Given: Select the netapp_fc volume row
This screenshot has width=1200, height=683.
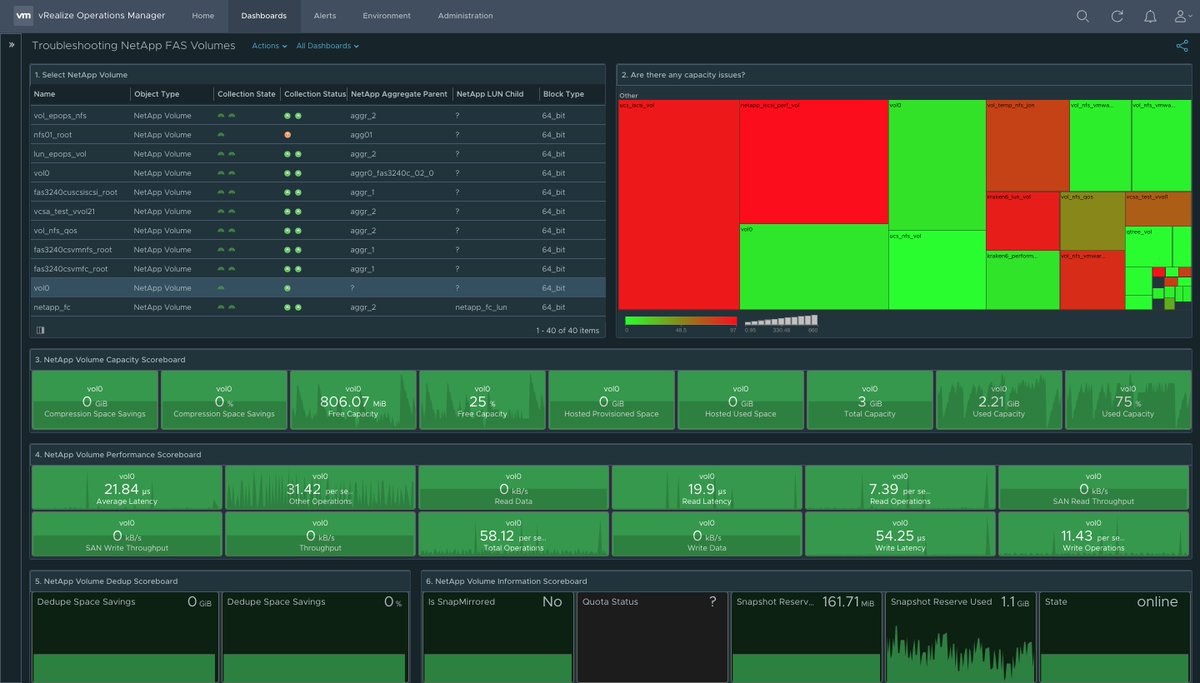Looking at the screenshot, I should [x=317, y=307].
